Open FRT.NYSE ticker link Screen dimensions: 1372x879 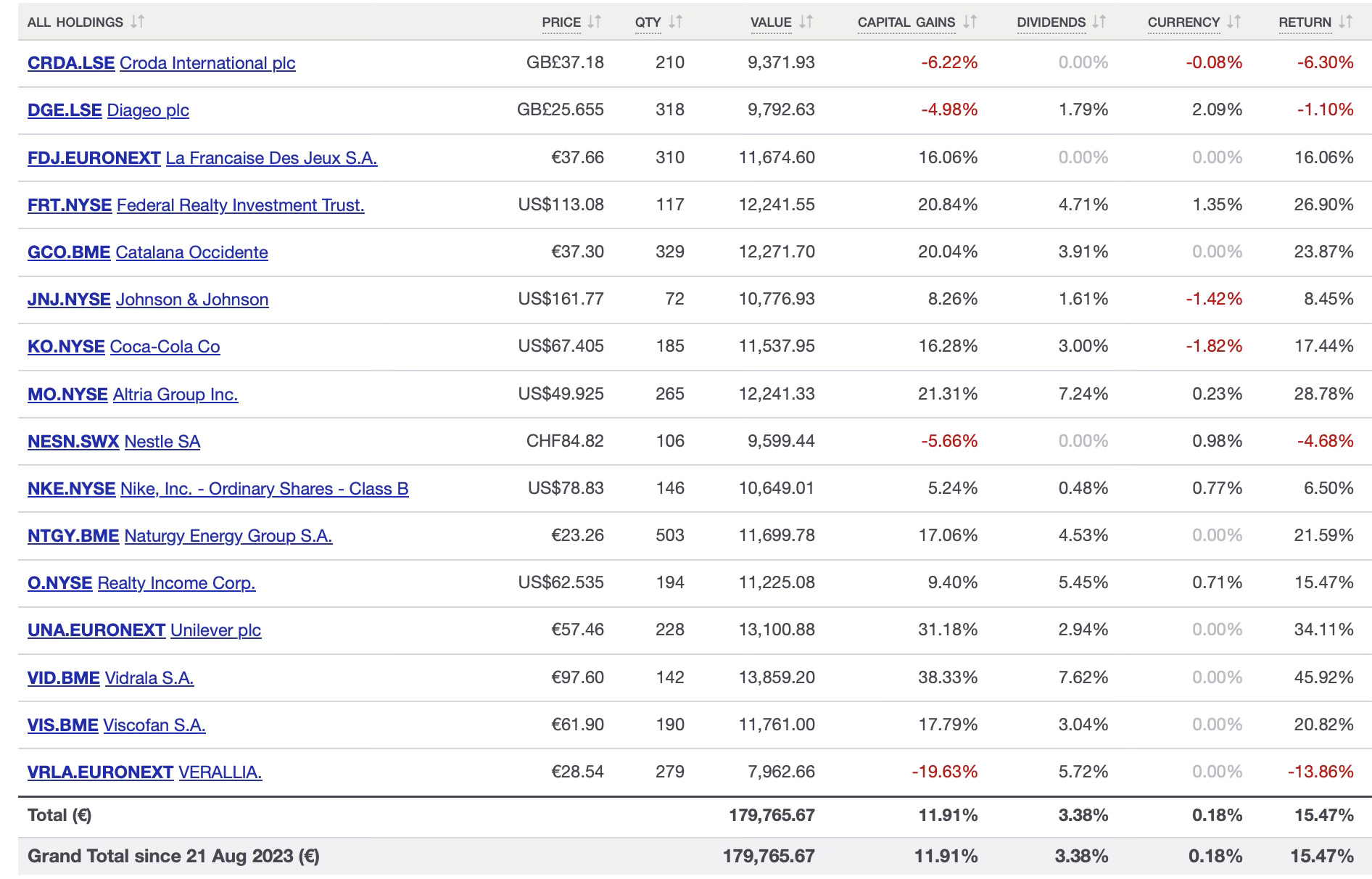[70, 205]
